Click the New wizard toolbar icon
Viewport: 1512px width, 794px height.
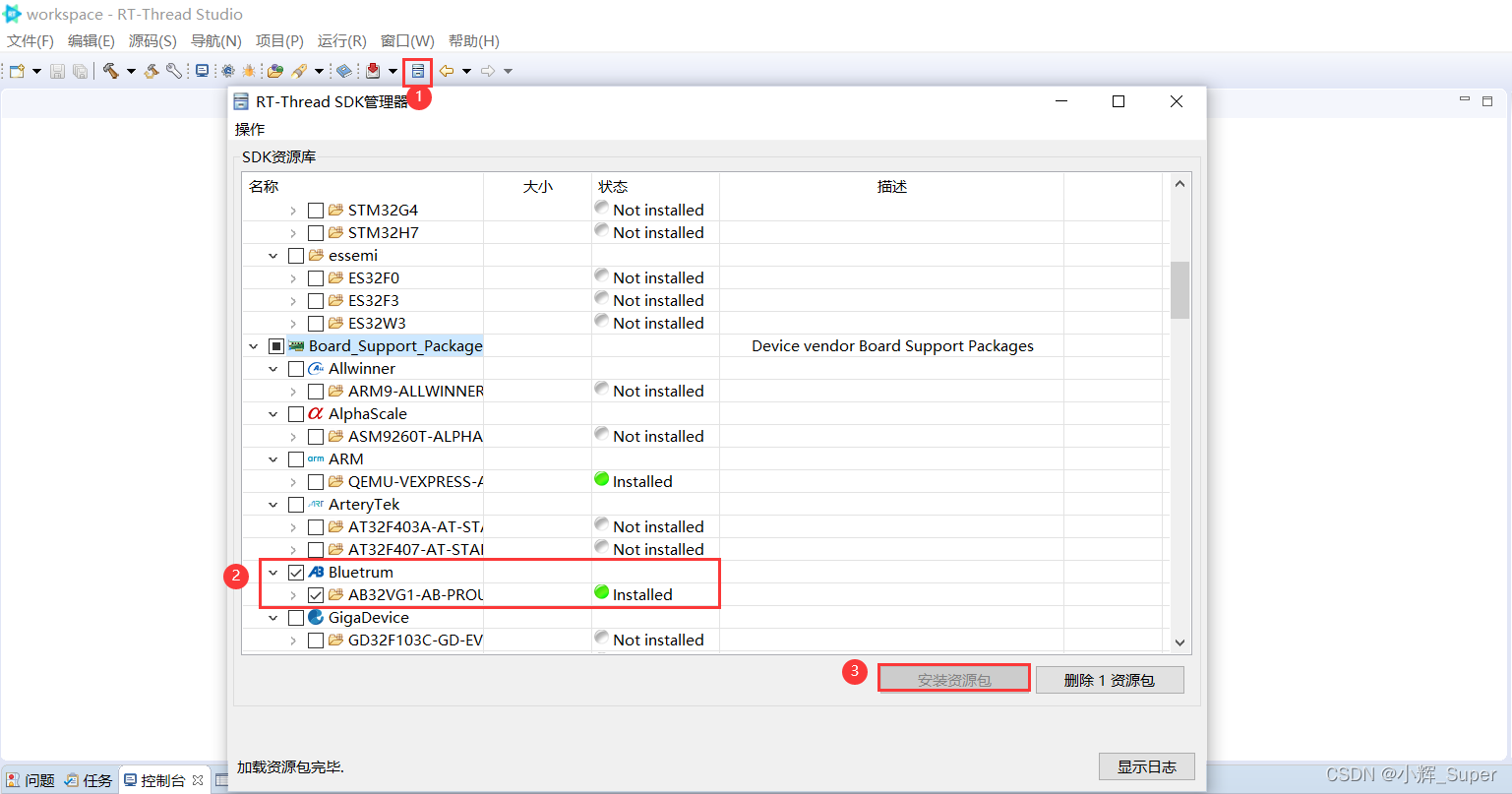17,71
